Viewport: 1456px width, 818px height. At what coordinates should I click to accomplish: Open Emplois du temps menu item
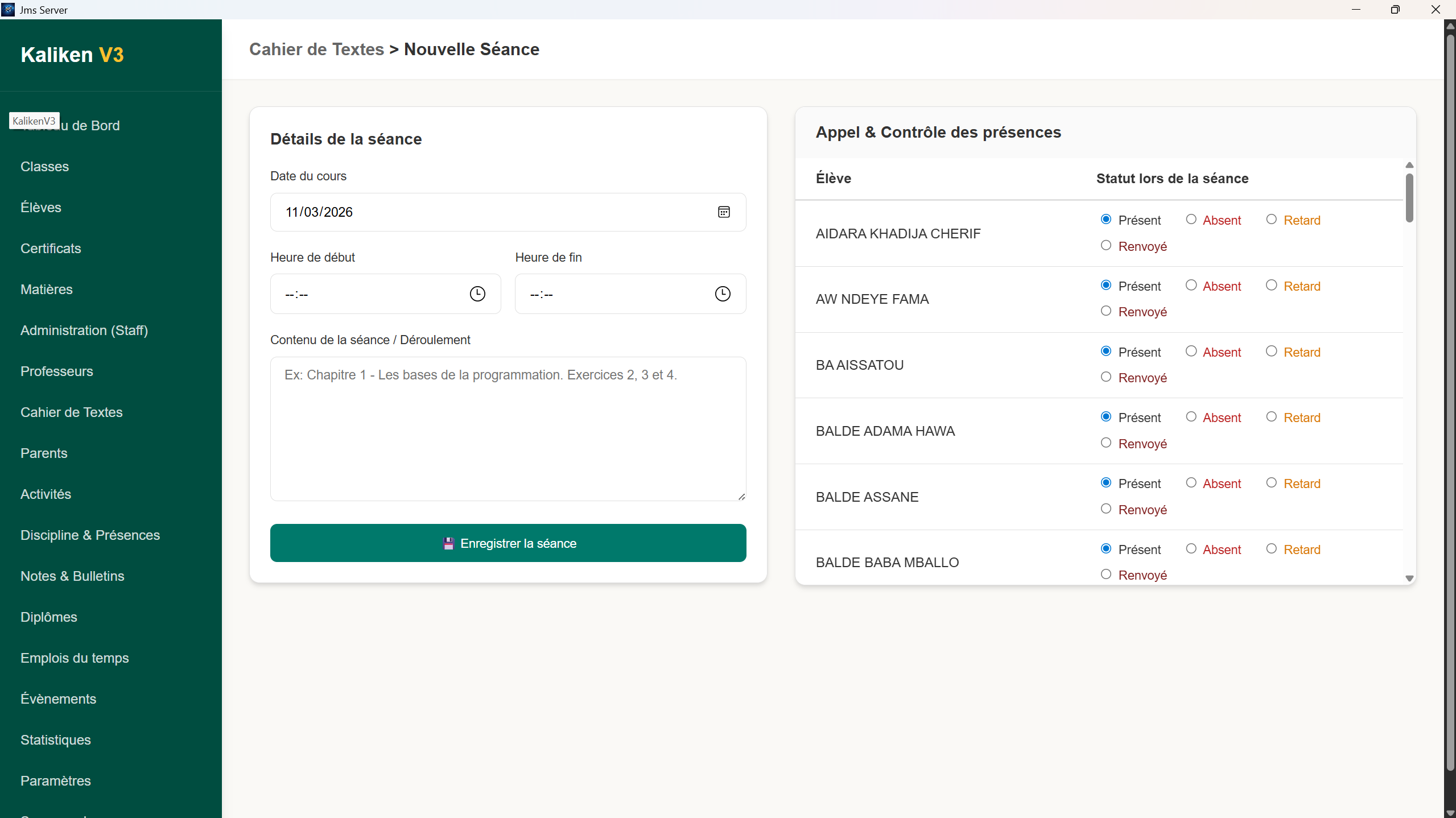tap(75, 658)
